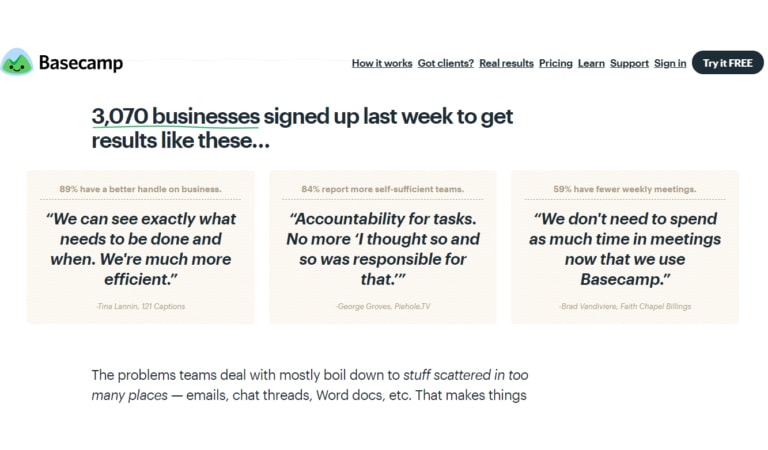
Task: Click the 89% better handle on business stat
Action: 141,189
